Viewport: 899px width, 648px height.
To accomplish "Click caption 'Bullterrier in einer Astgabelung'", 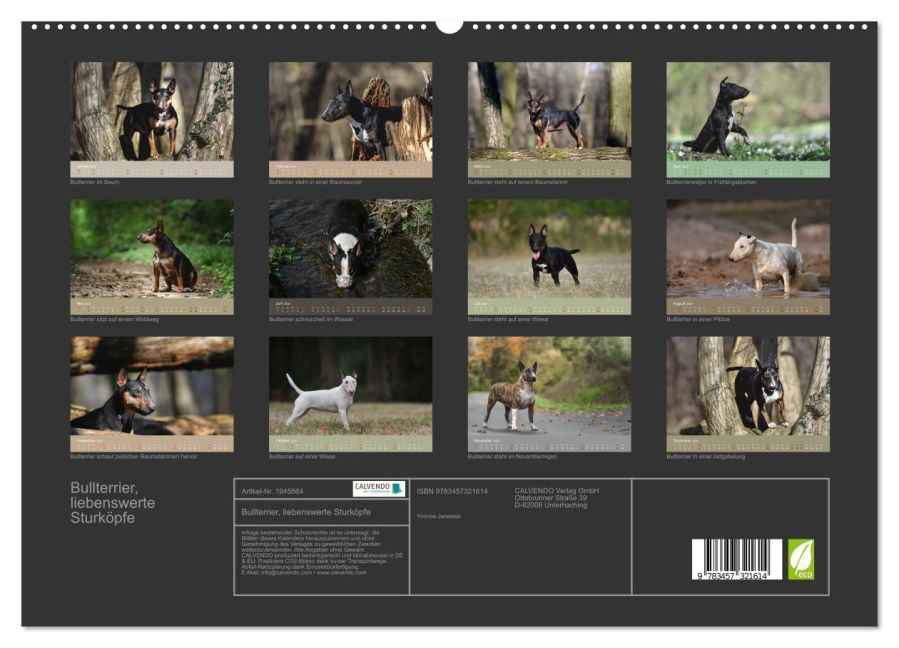I will click(706, 456).
